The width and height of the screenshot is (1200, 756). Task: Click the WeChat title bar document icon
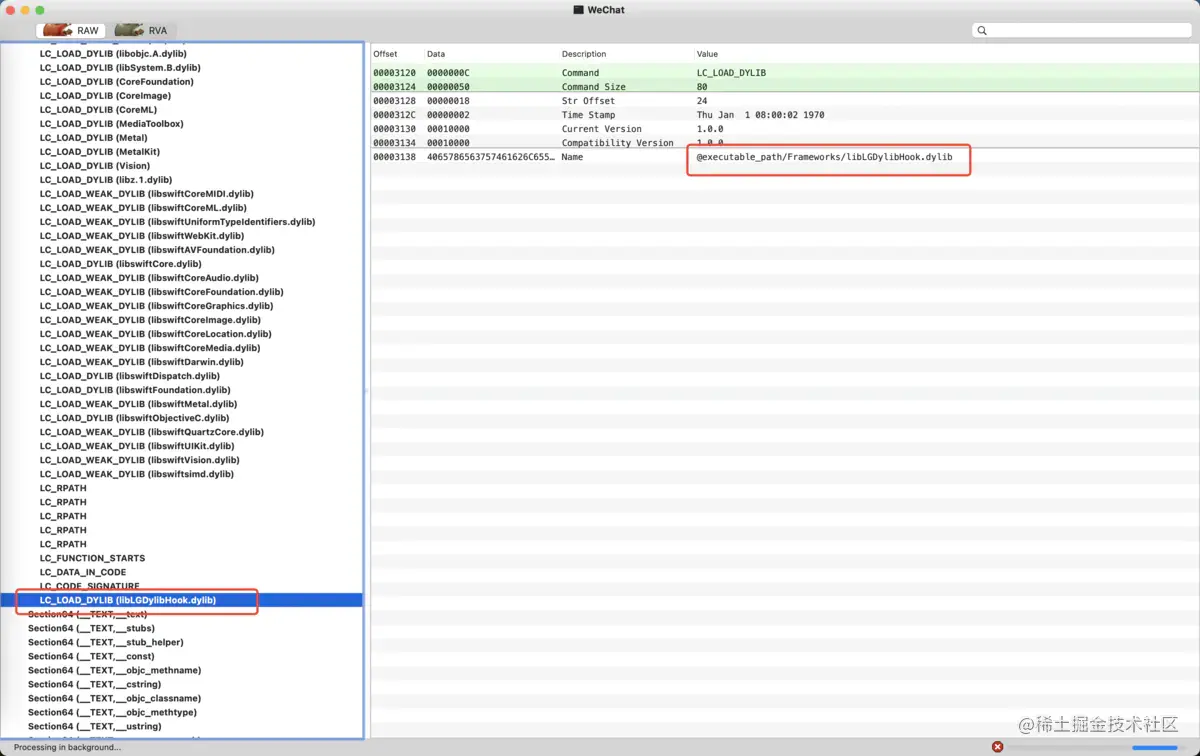578,9
